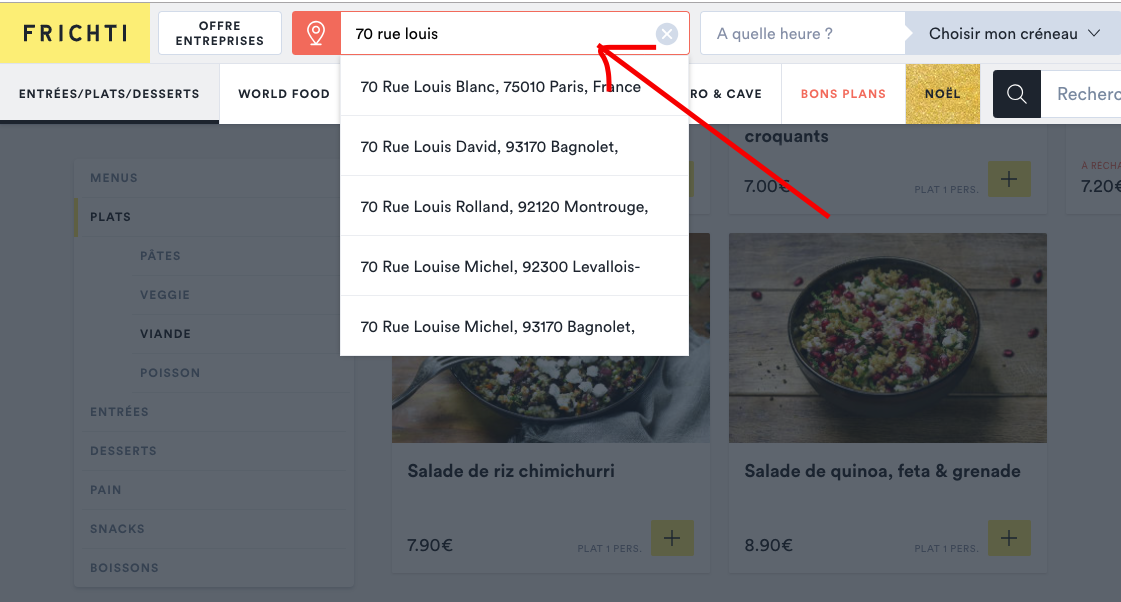Select Viande in the sidebar menu

(x=165, y=334)
